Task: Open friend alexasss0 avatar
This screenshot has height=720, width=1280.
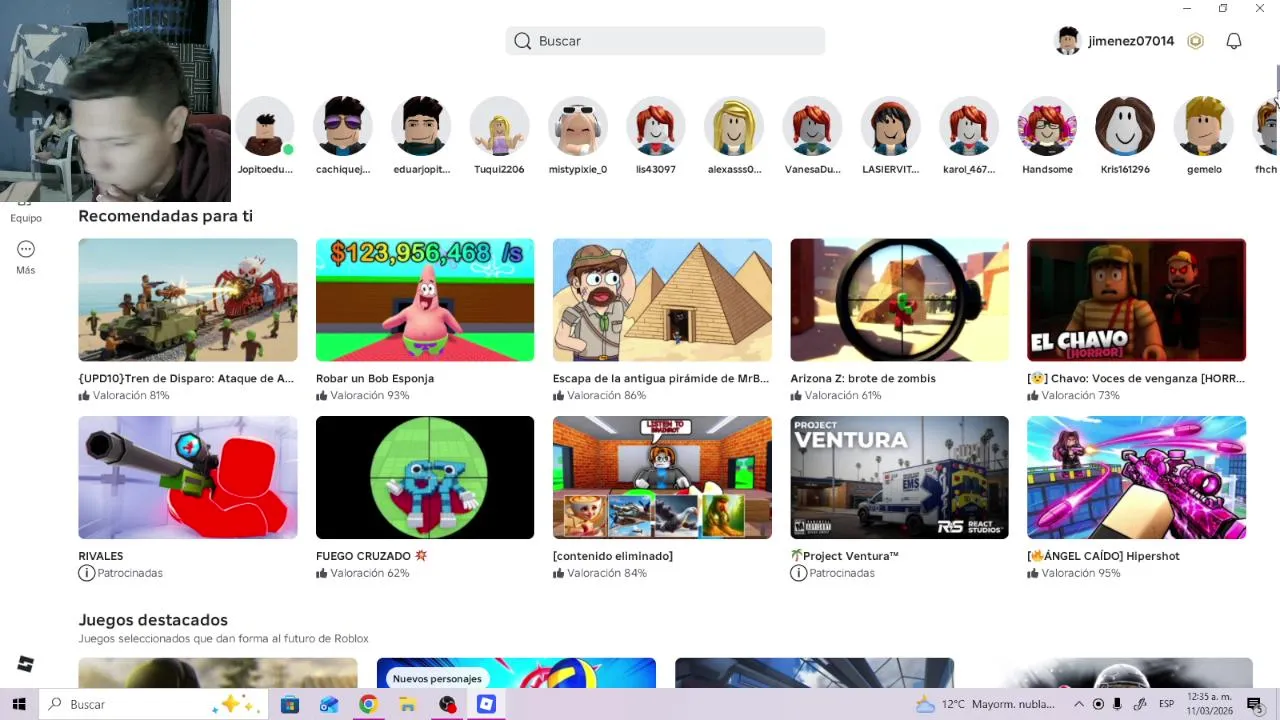Action: 734,126
